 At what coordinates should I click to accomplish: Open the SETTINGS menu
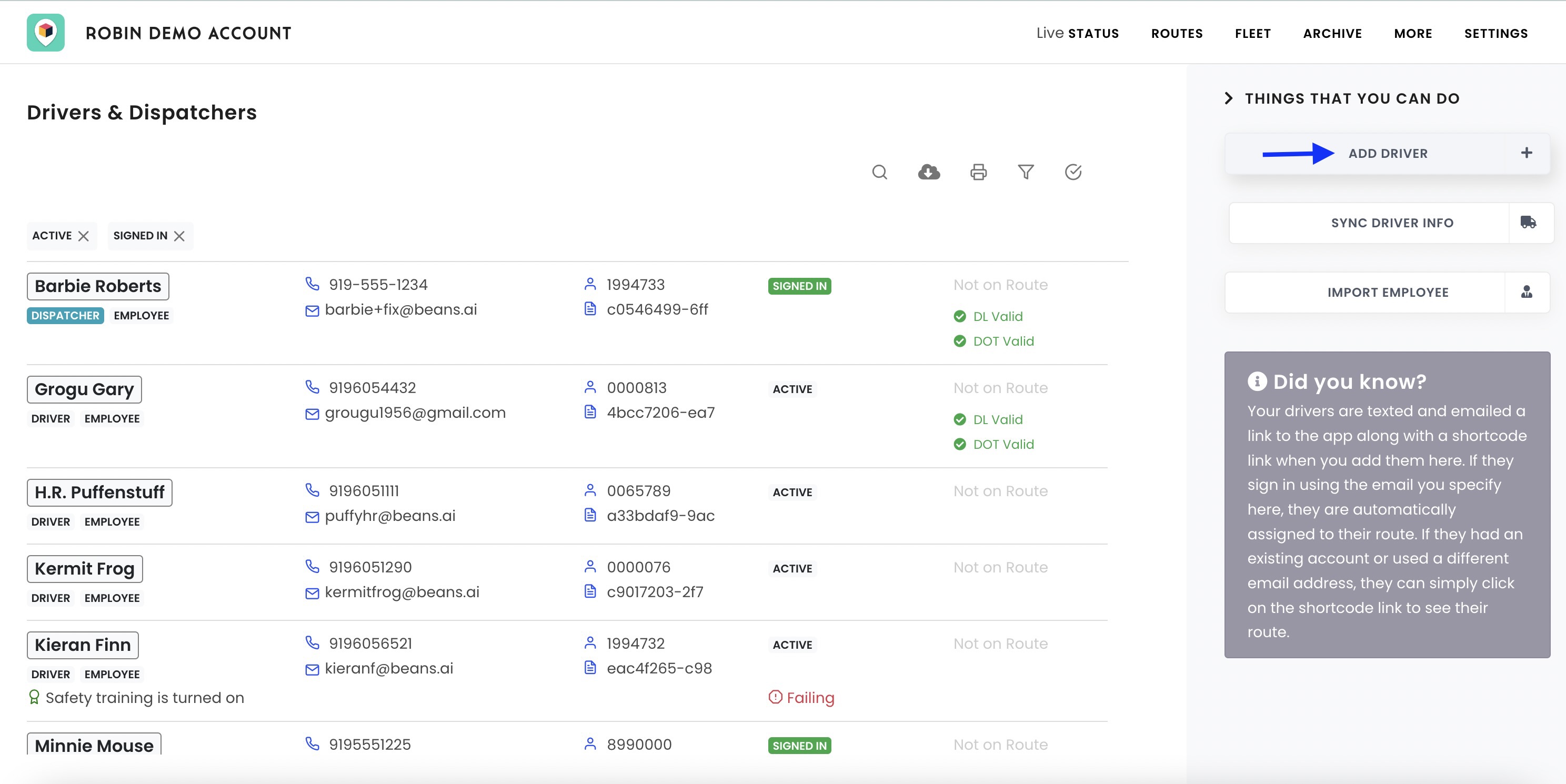pyautogui.click(x=1495, y=34)
